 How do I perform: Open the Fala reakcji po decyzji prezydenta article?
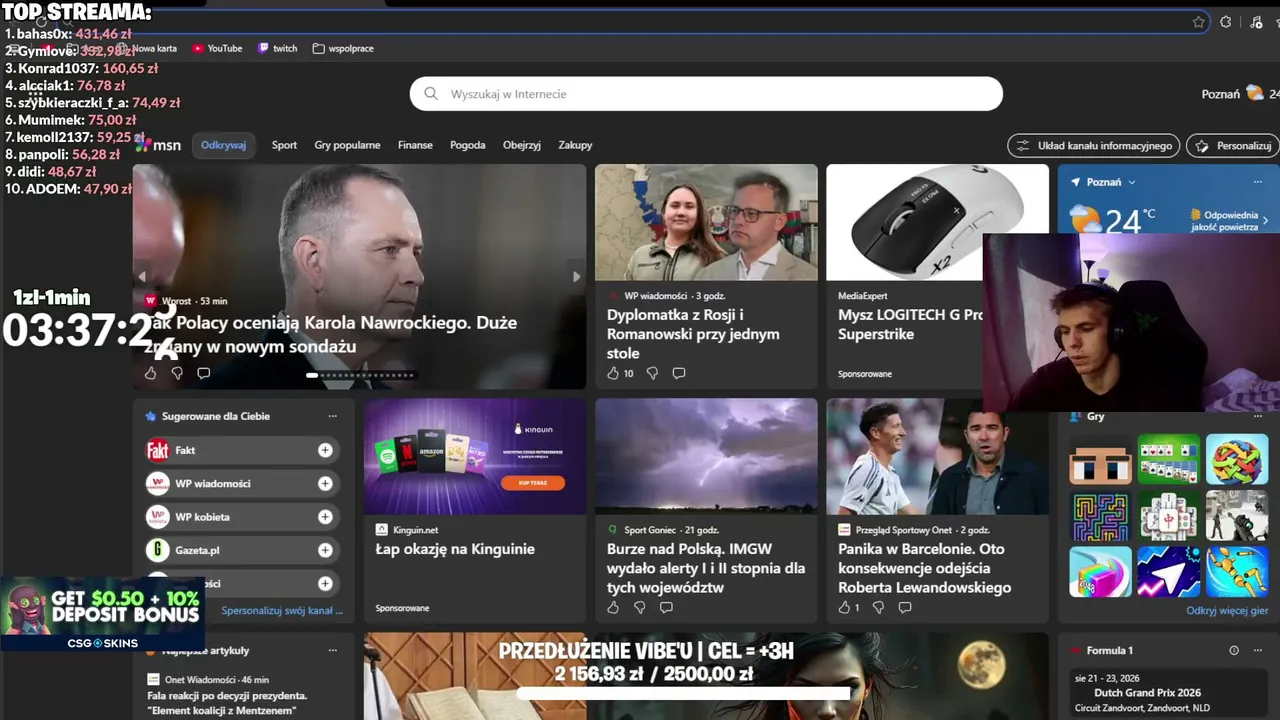227,703
